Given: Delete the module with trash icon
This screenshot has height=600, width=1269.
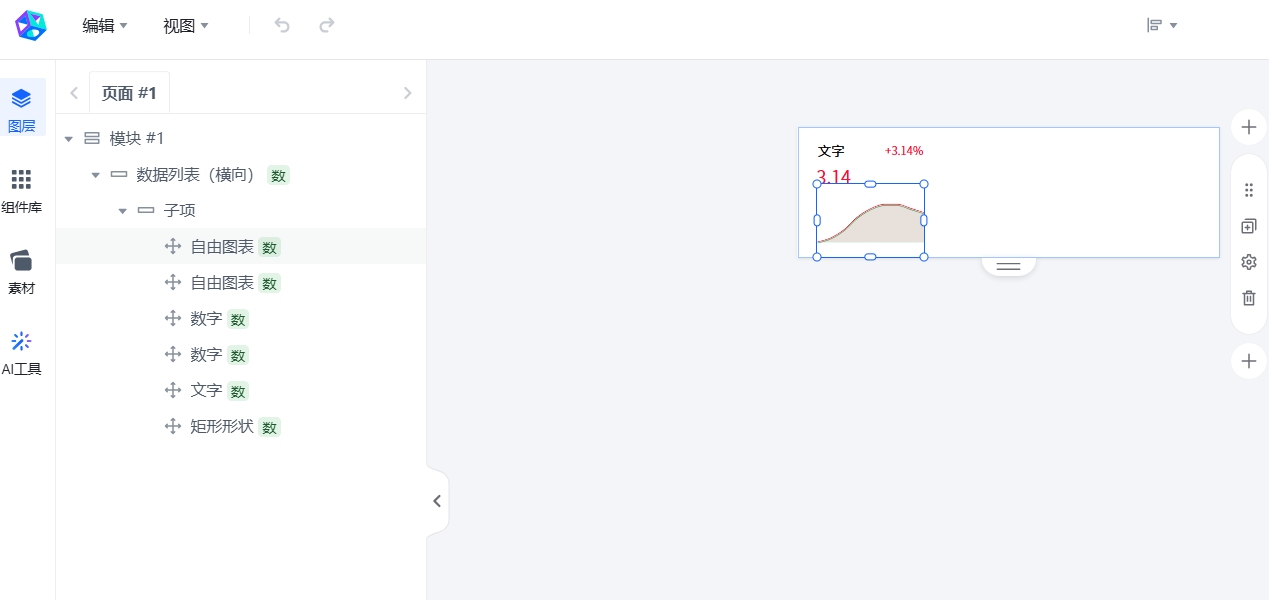Looking at the screenshot, I should (x=1248, y=298).
